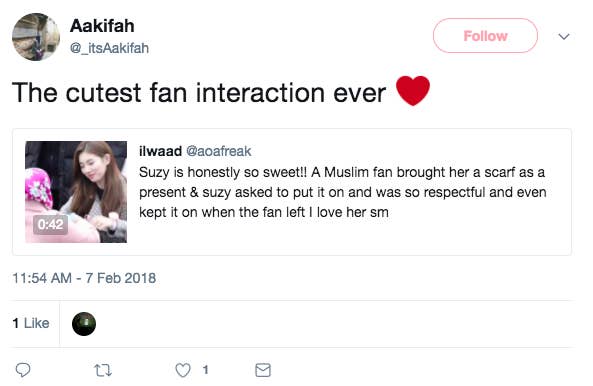Select the main tweet text 'The cutest fan interaction ever'
Viewport: 593px width, 386px height.
pyautogui.click(x=199, y=93)
